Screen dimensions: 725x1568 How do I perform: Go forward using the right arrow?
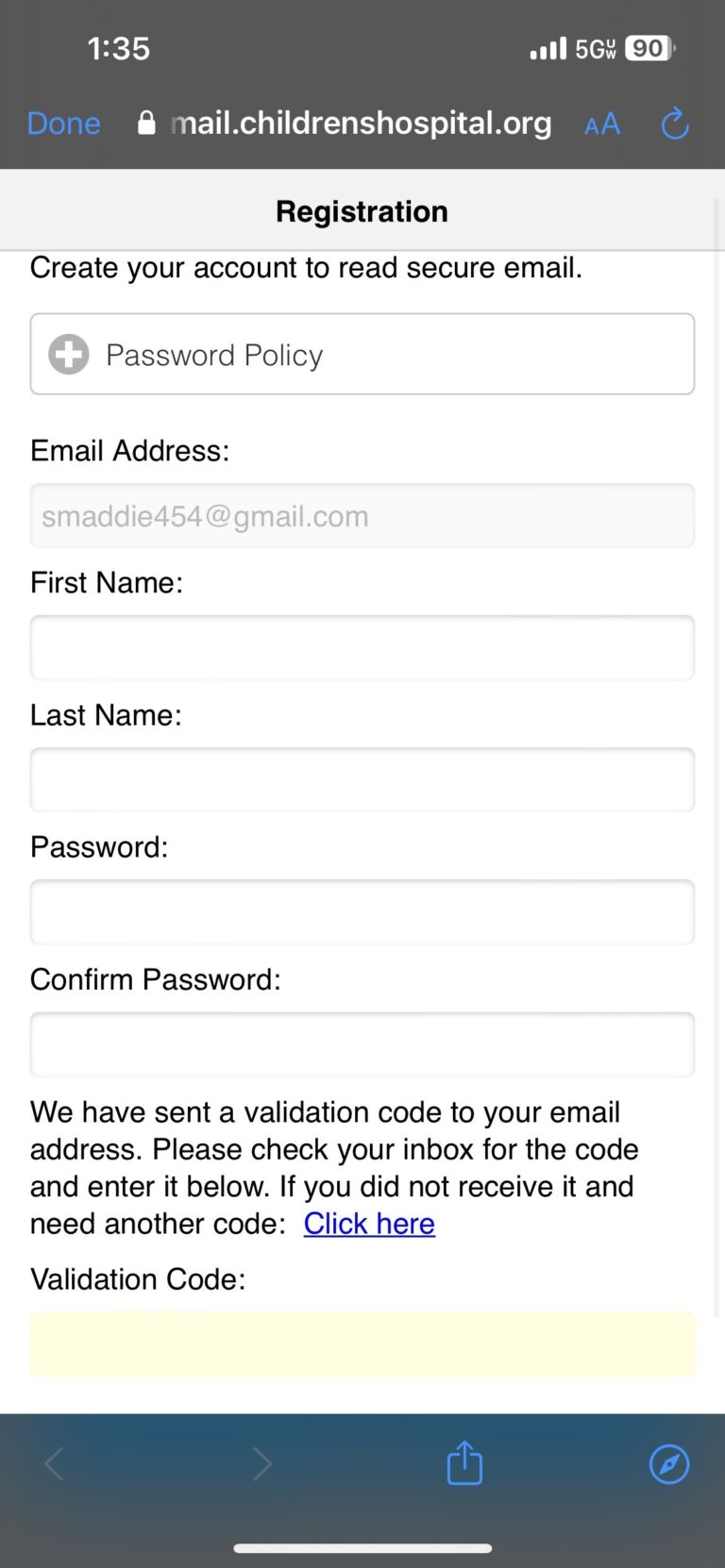(262, 1464)
